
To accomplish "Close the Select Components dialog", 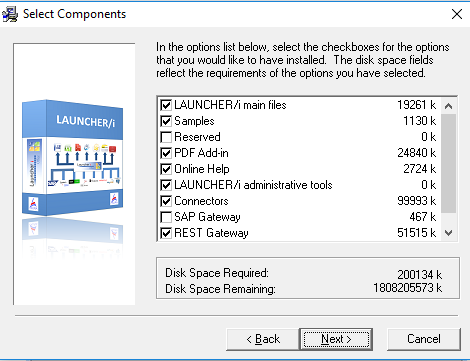I will (x=457, y=14).
